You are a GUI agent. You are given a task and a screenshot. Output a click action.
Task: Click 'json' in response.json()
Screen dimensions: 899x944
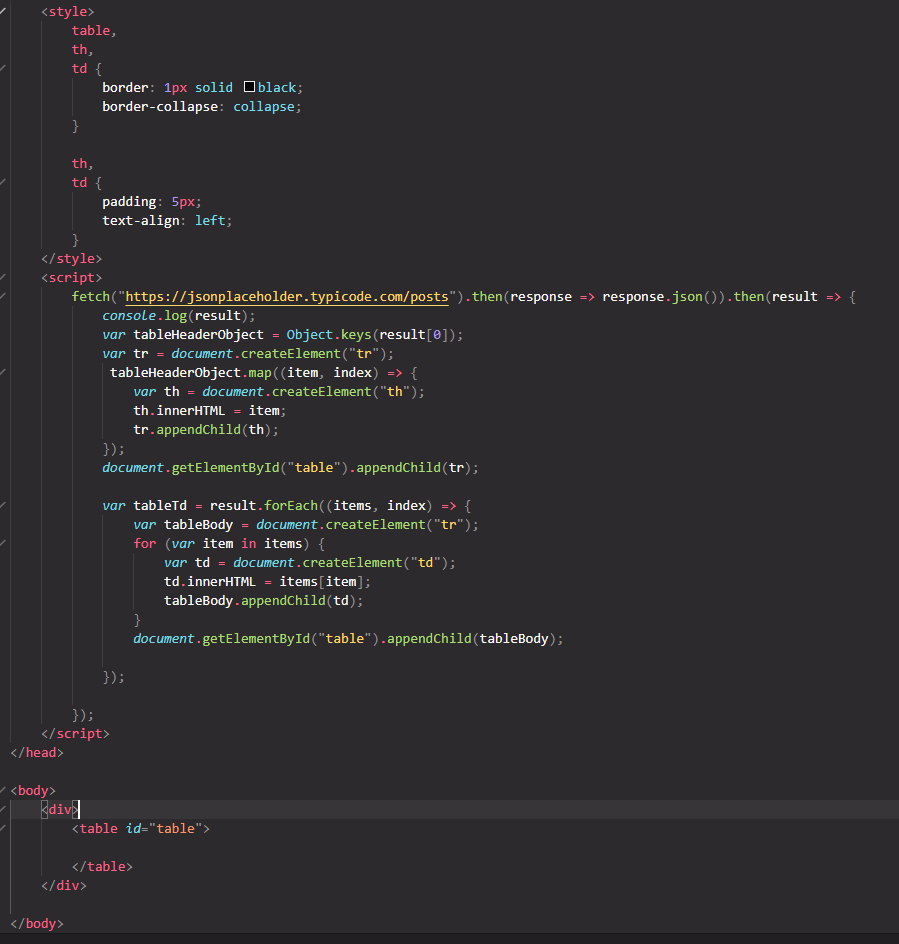(x=687, y=297)
